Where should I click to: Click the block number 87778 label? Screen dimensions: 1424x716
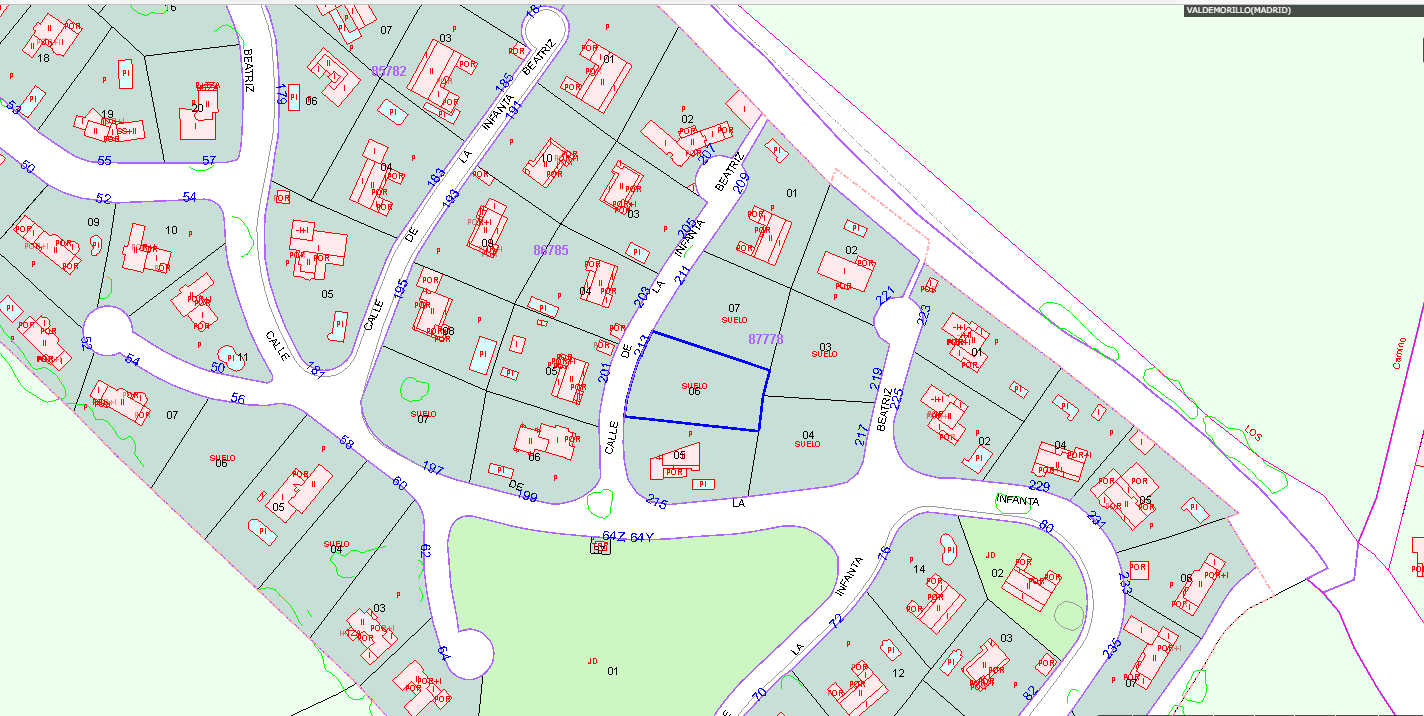click(765, 340)
